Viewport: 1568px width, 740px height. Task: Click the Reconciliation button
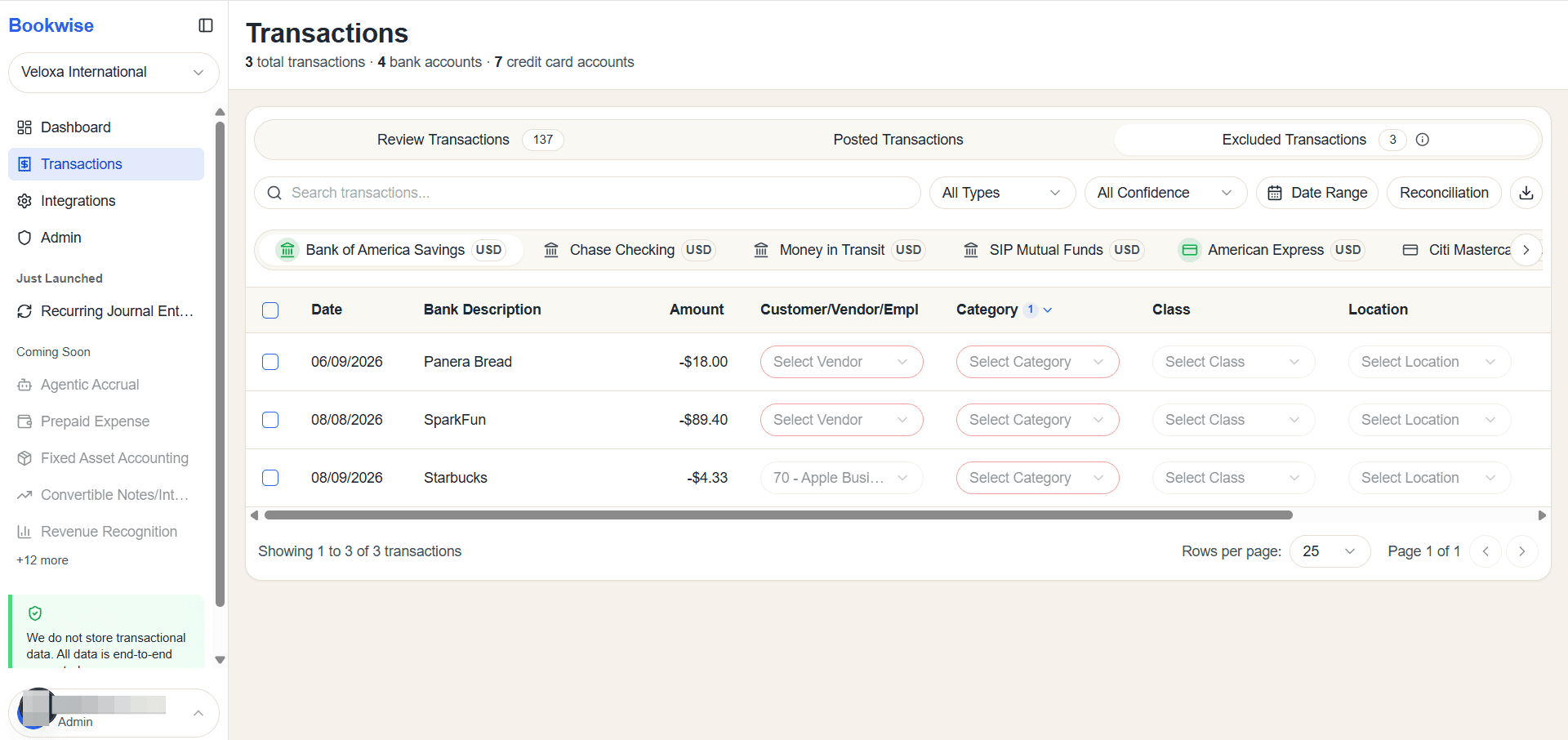click(1444, 193)
